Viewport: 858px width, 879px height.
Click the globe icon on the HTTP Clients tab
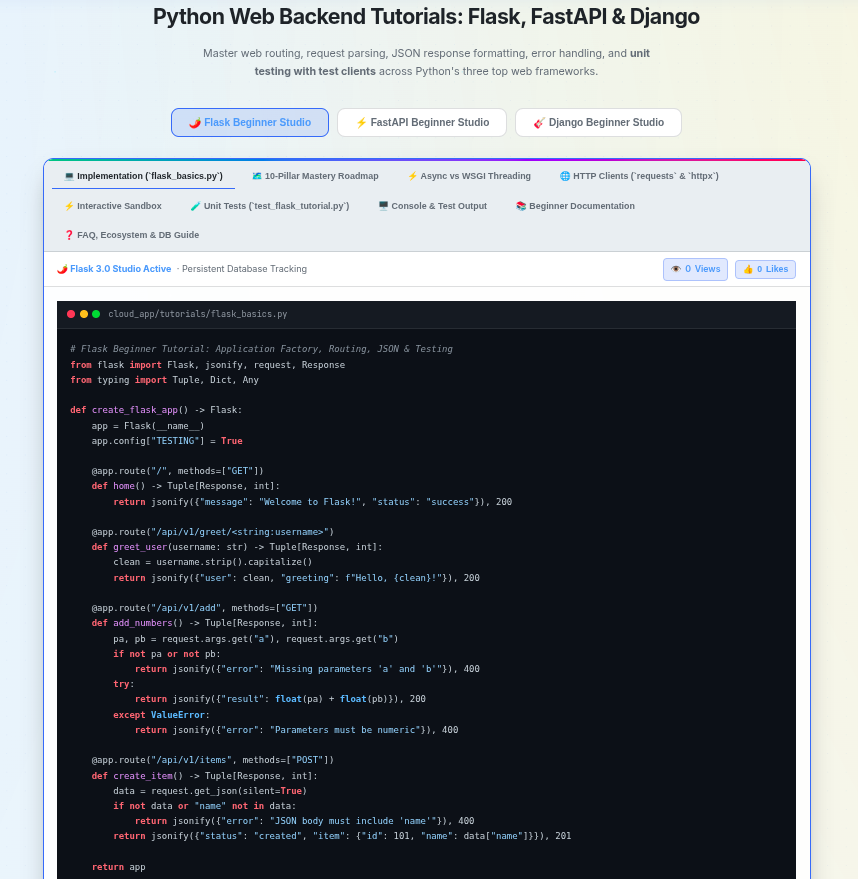565,176
